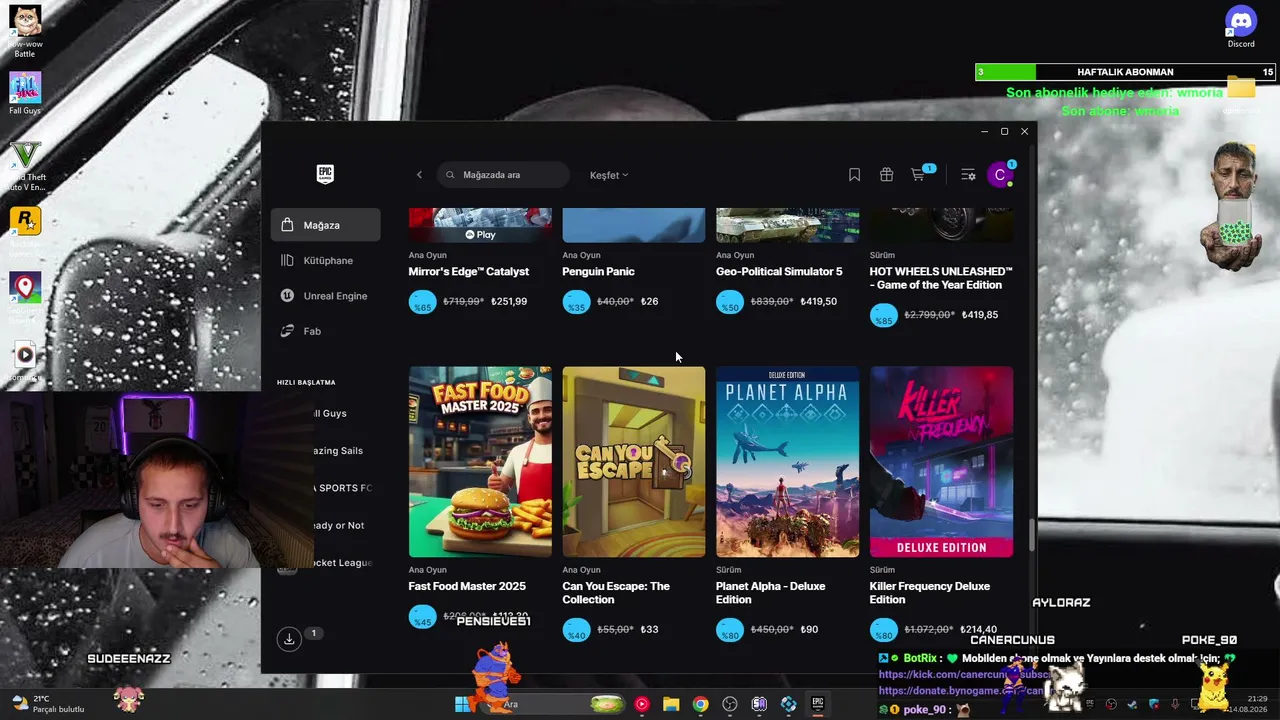This screenshot has height=720, width=1280.
Task: Click the red circular play icon in taskbar
Action: [x=642, y=704]
